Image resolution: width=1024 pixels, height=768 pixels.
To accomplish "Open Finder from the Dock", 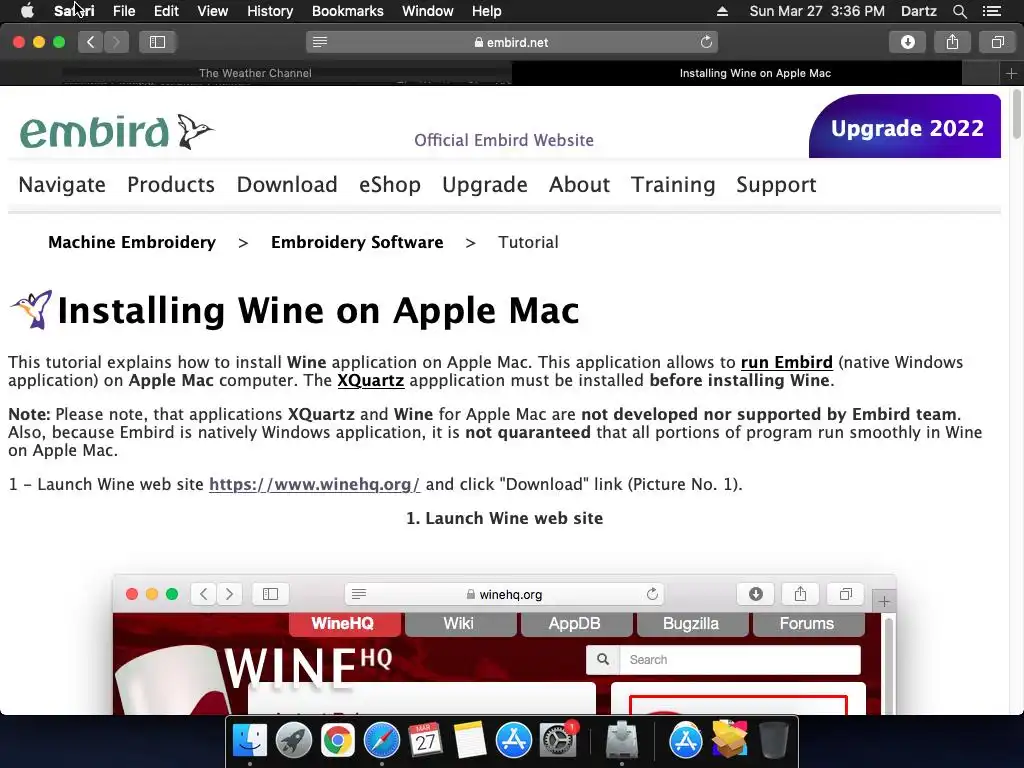I will (250, 740).
